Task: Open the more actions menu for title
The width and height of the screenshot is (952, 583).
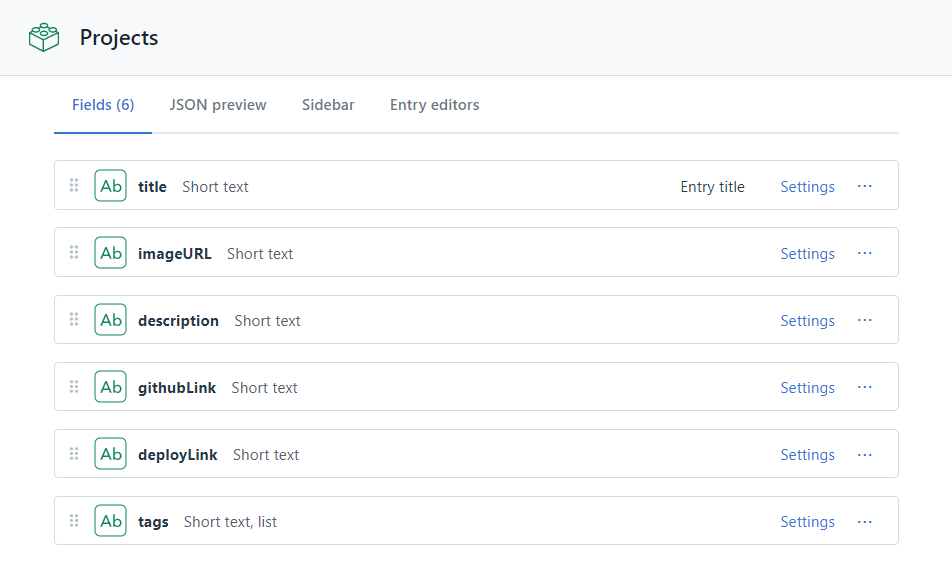Action: coord(865,186)
